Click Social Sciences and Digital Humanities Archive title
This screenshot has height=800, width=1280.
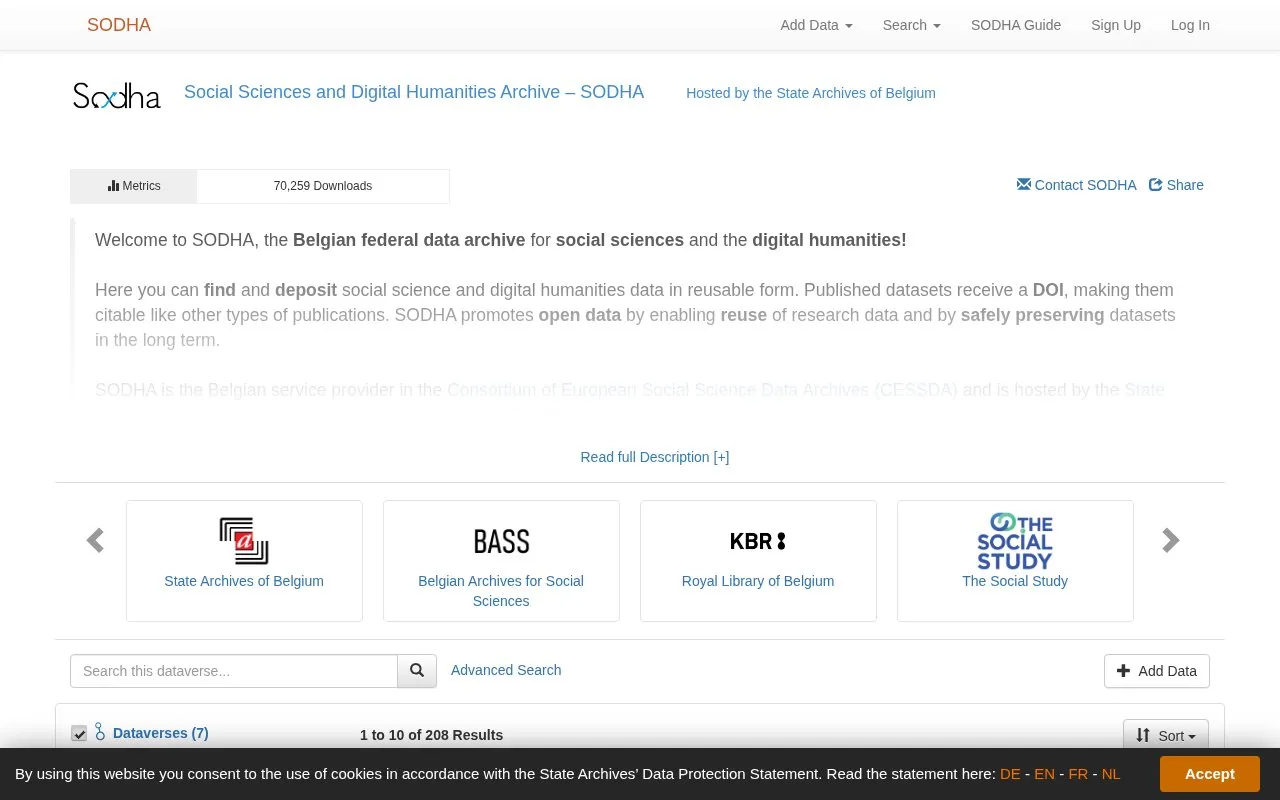coord(414,92)
